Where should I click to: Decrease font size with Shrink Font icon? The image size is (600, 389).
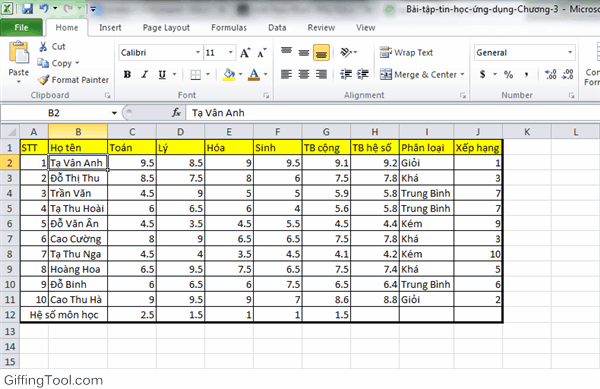click(x=262, y=53)
